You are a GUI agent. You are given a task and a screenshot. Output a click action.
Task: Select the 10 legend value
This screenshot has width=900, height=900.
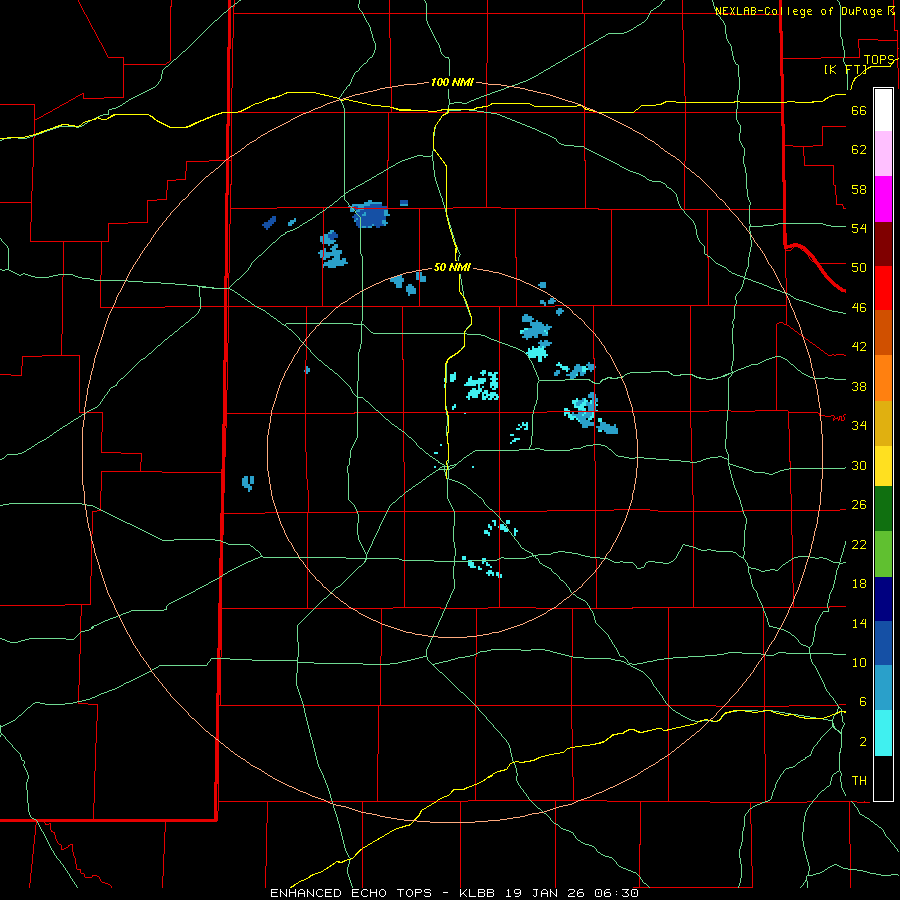[859, 662]
